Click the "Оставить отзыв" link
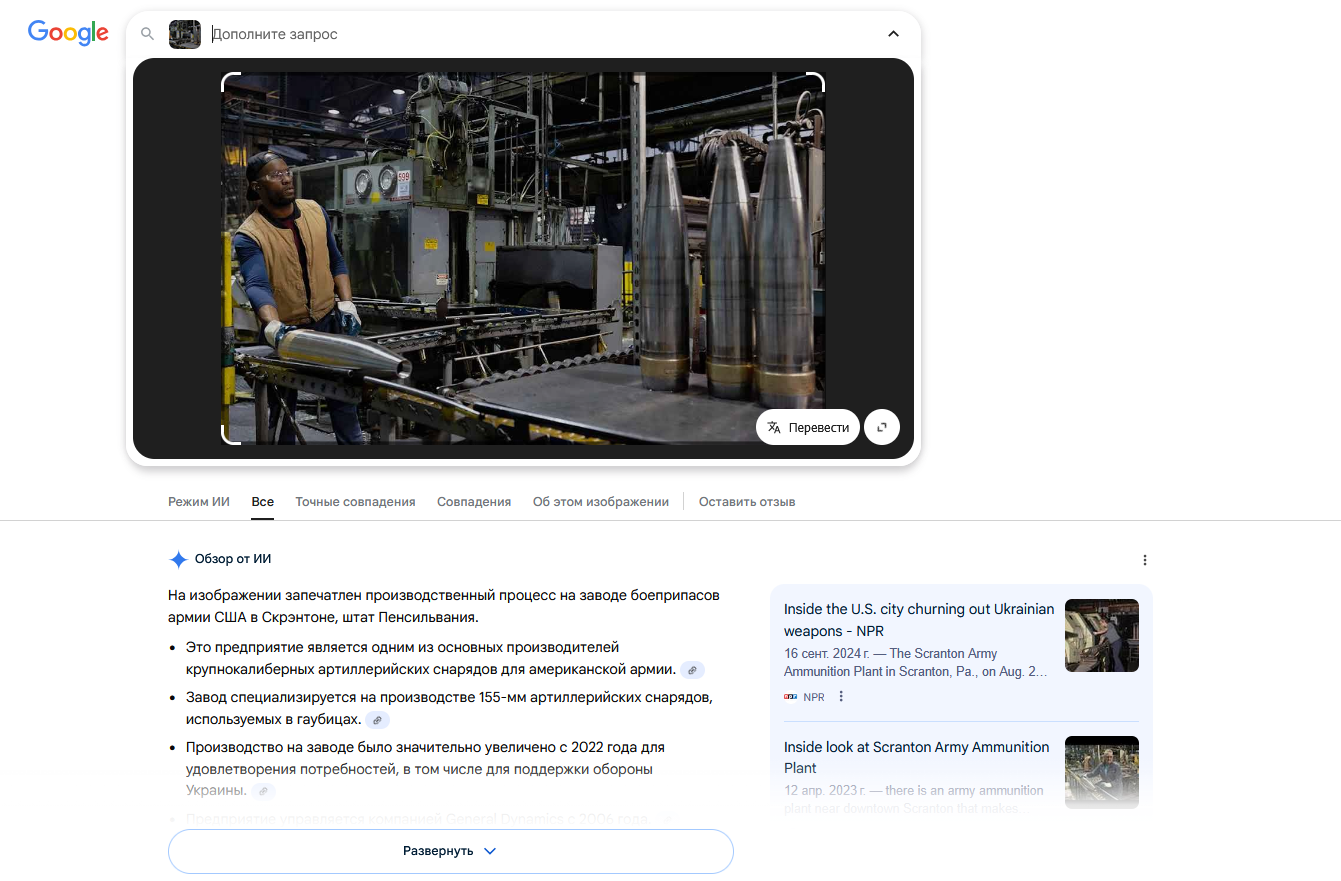The width and height of the screenshot is (1341, 881). tap(747, 502)
